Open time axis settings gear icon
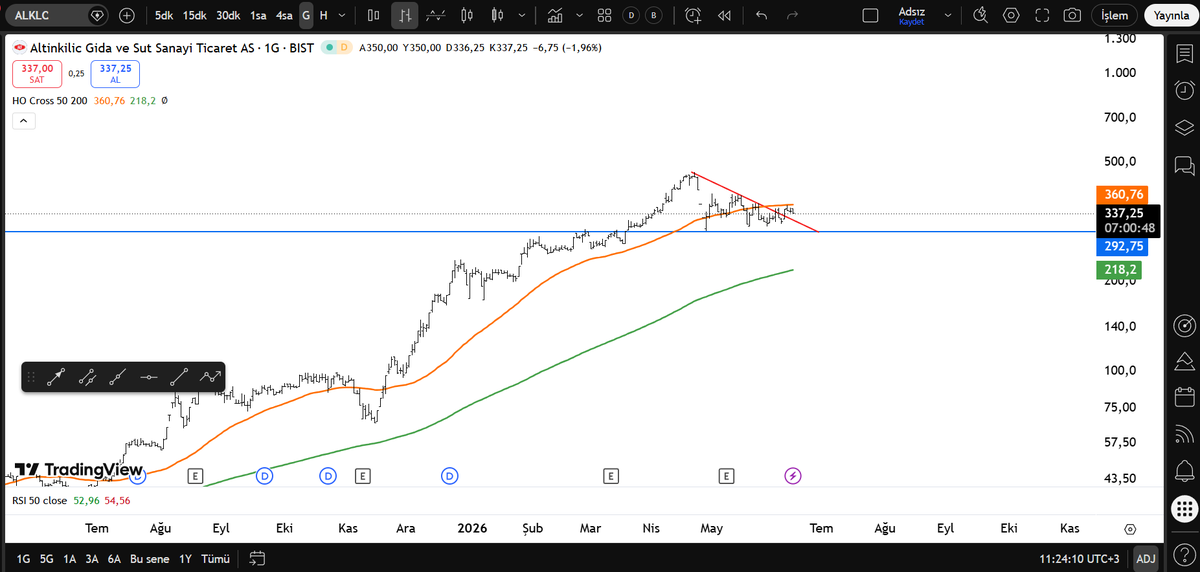 1130,528
